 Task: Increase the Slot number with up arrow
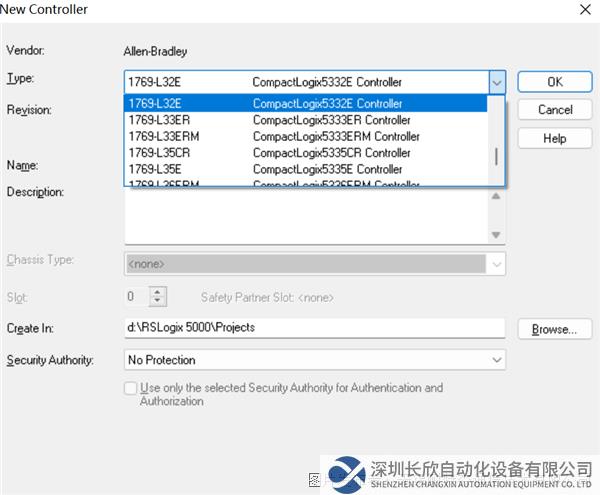pos(157,292)
